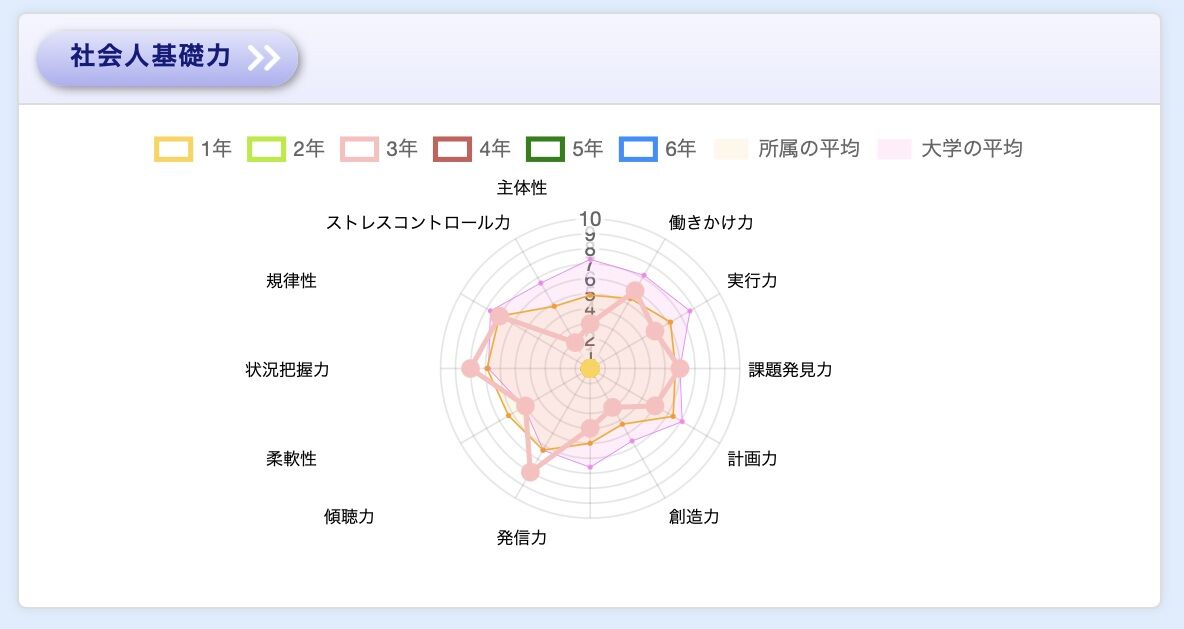Toggle the 4年 dataset legend box
Image resolution: width=1184 pixels, height=629 pixels.
tap(452, 149)
